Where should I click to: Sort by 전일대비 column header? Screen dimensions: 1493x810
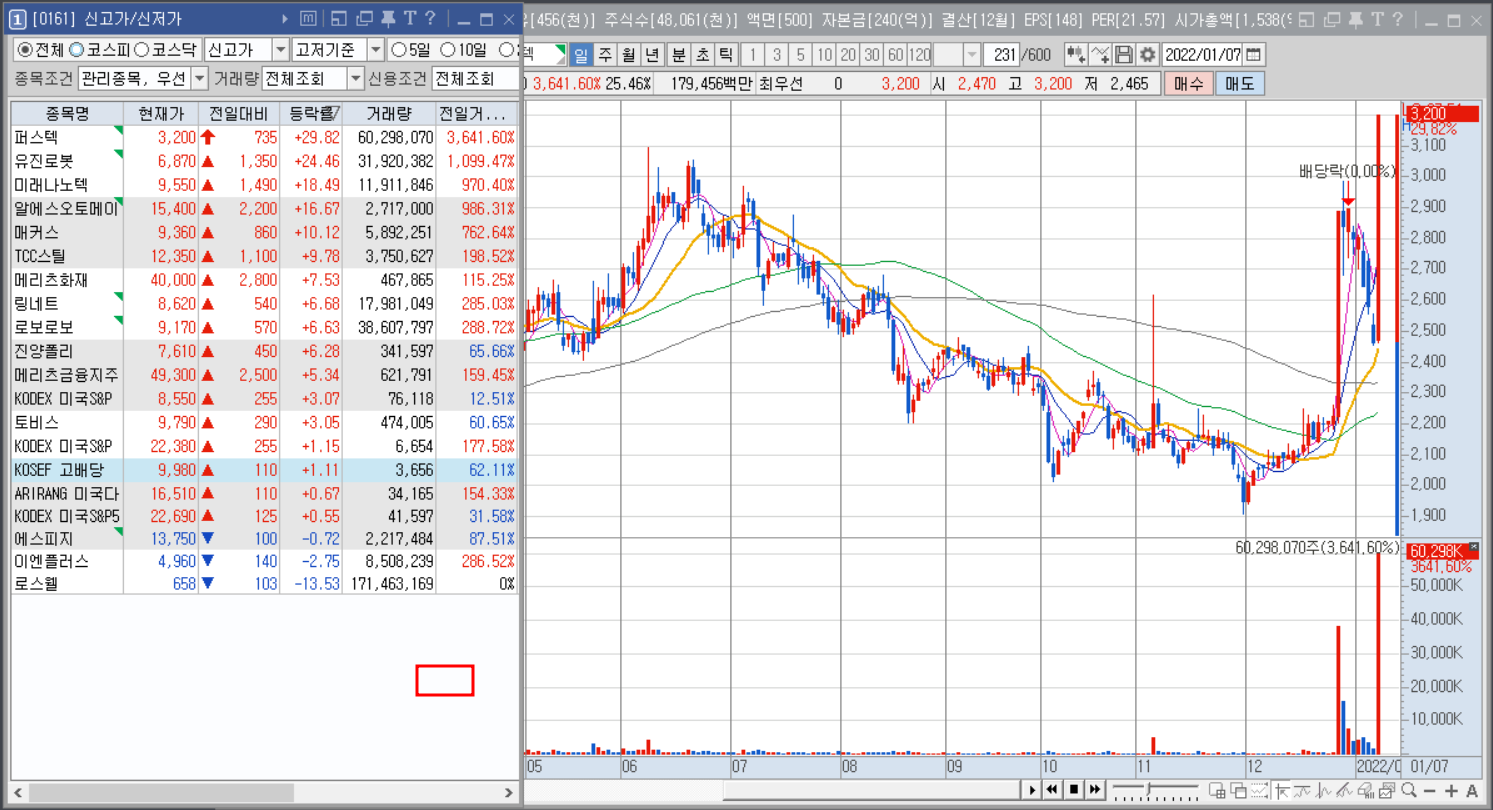tap(239, 113)
